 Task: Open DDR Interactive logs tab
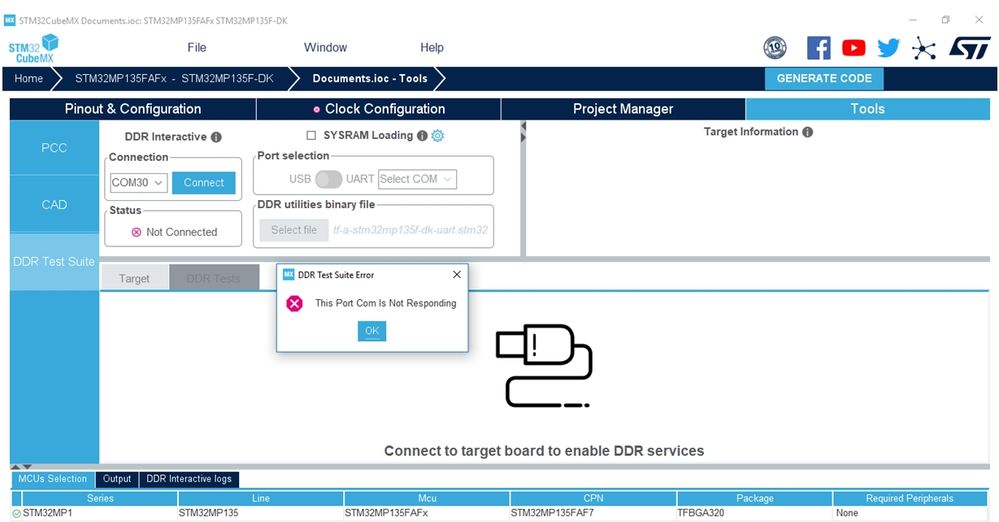(x=189, y=479)
